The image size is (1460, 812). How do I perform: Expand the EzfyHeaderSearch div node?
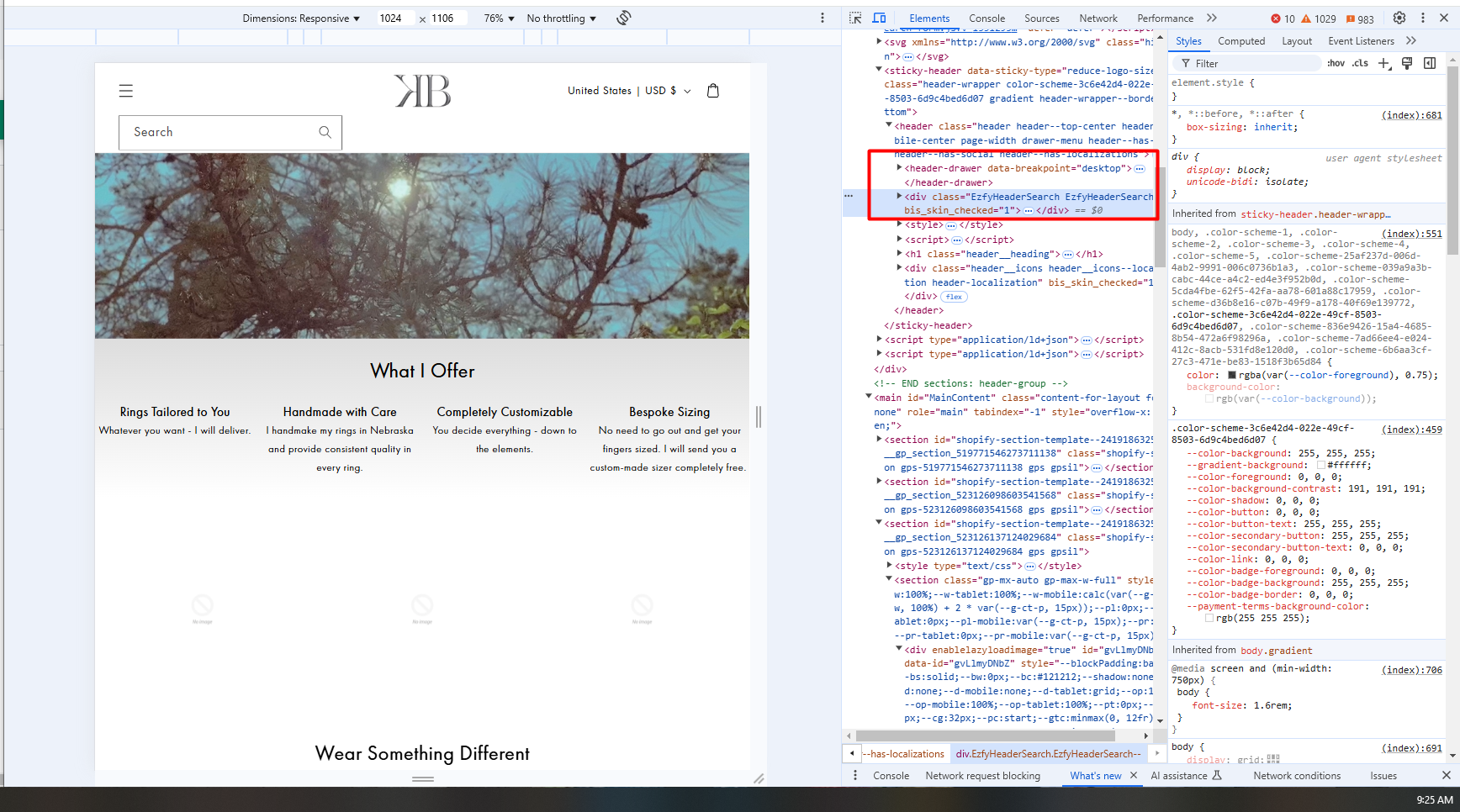click(x=899, y=196)
